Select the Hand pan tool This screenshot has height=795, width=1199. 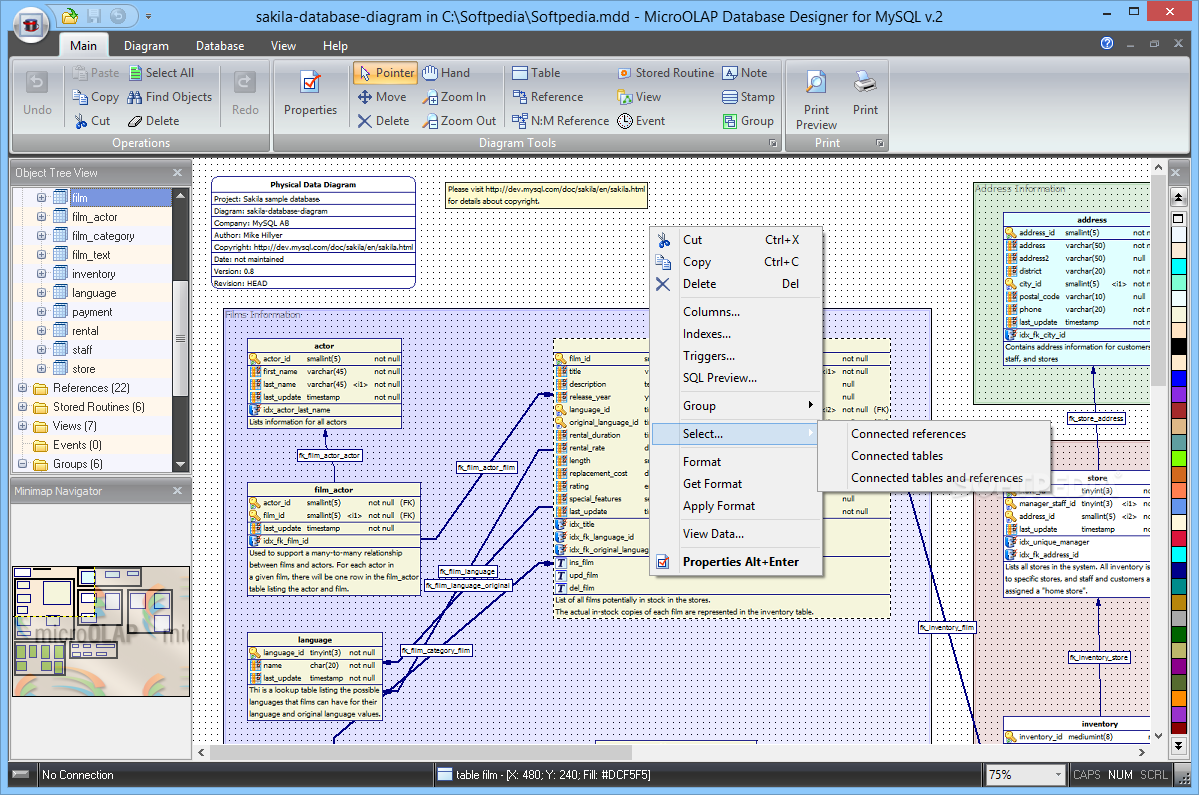(x=446, y=73)
